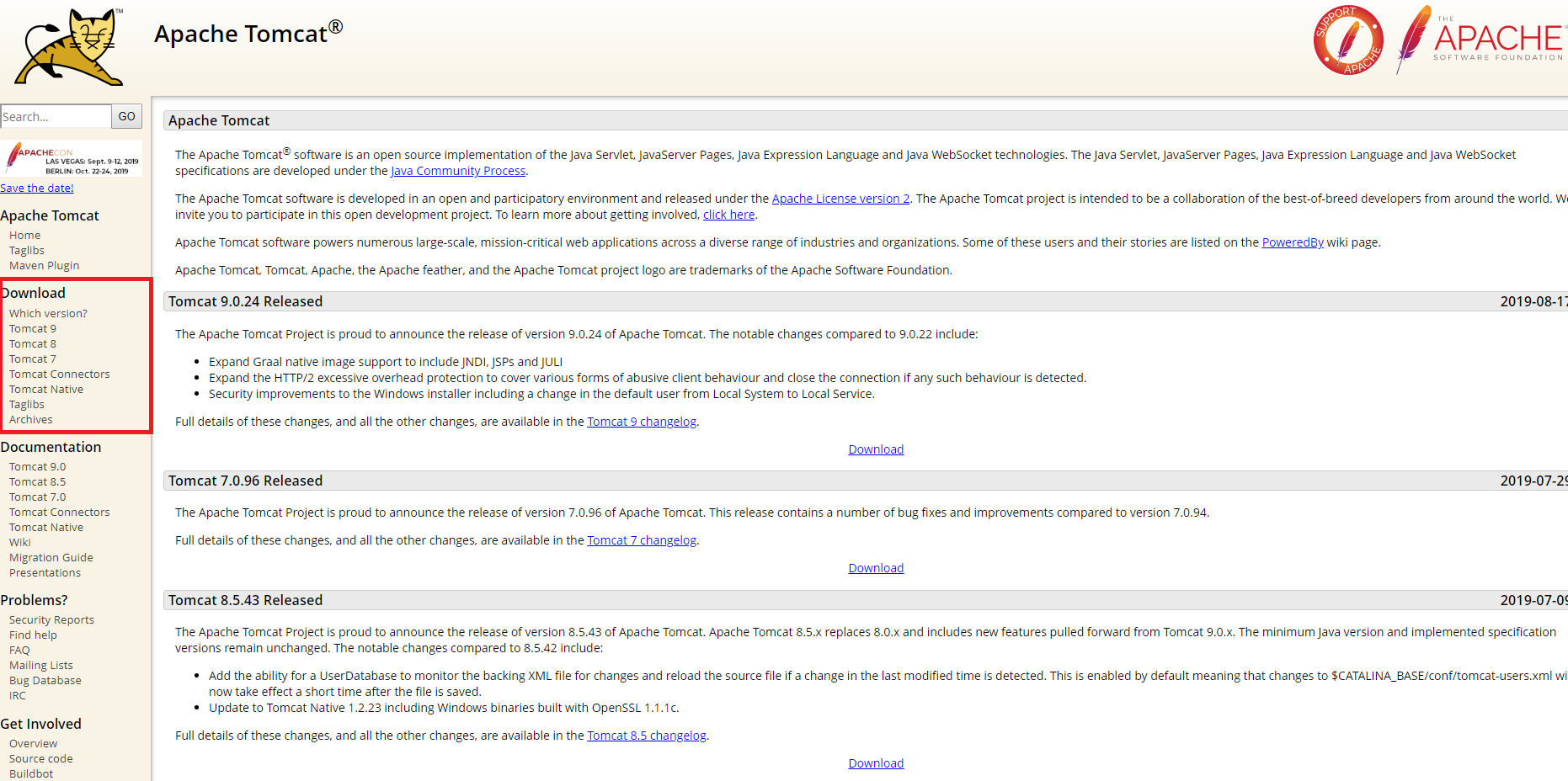This screenshot has height=781, width=1568.
Task: Click the Apache Software Foundation feather logo
Action: coord(1480,40)
